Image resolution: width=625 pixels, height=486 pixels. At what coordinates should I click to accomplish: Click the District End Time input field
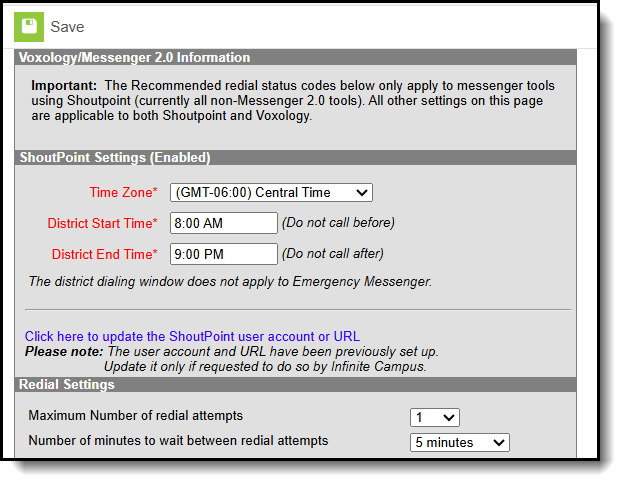(224, 254)
